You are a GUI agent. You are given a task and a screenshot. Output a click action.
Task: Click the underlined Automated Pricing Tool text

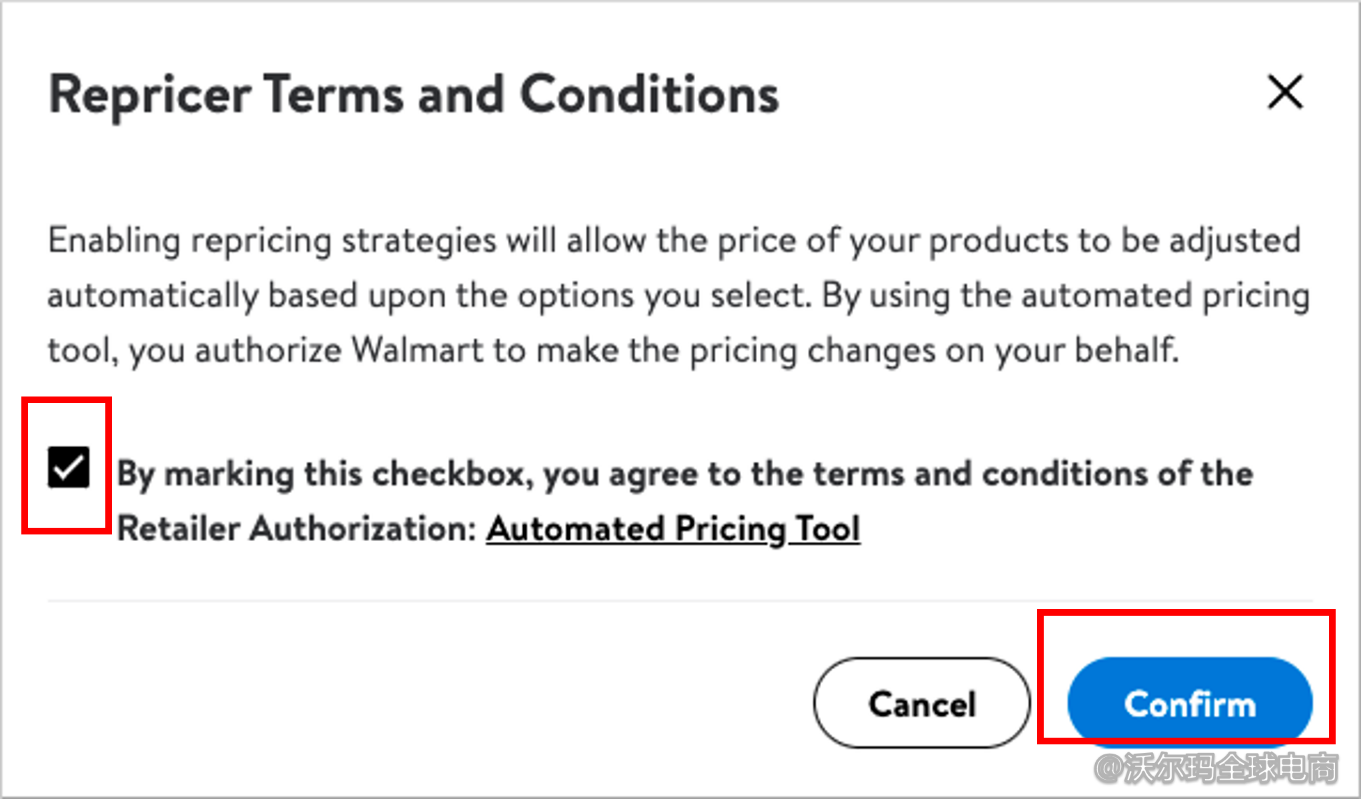(672, 528)
